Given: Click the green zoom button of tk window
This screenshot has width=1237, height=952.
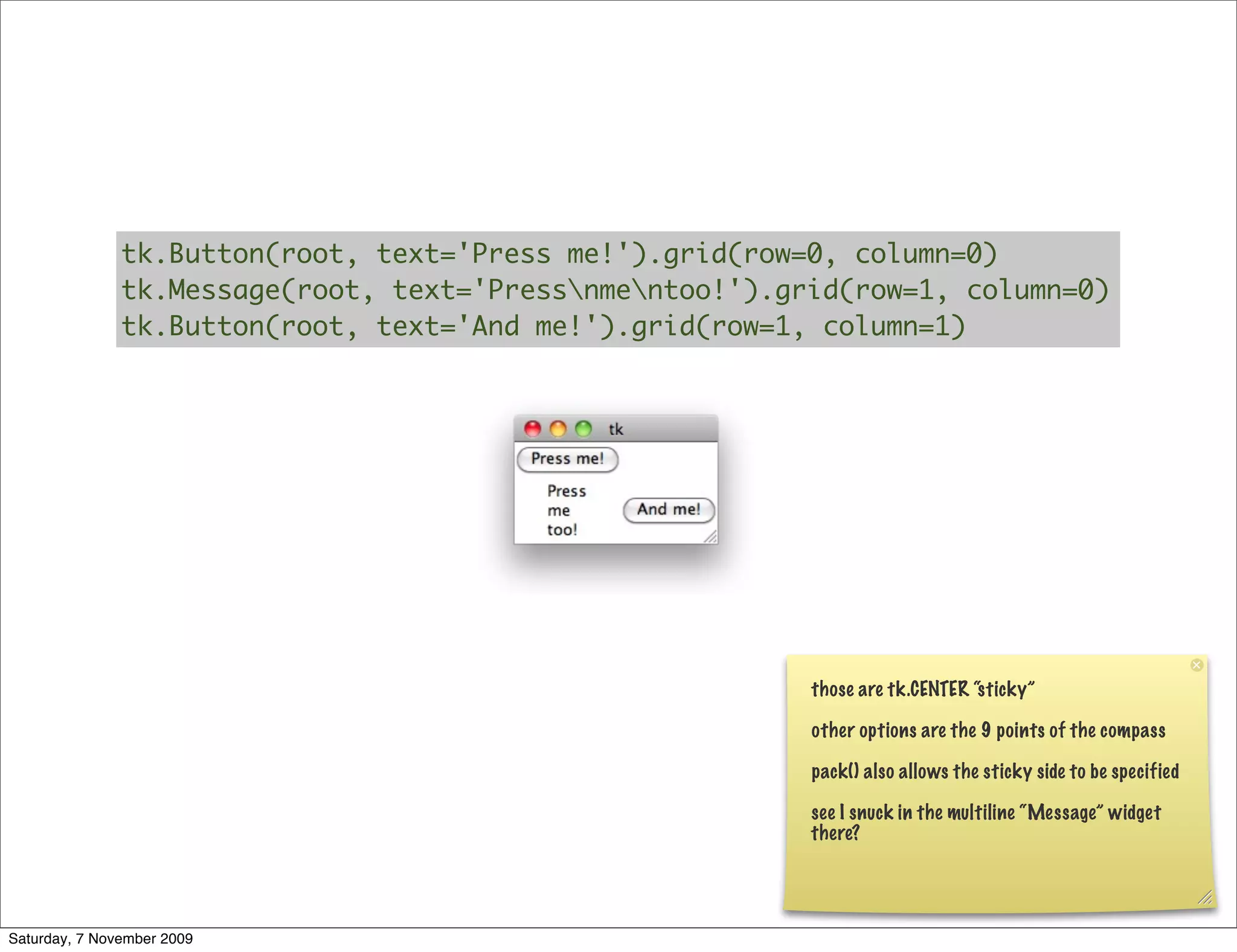Looking at the screenshot, I should click(583, 429).
